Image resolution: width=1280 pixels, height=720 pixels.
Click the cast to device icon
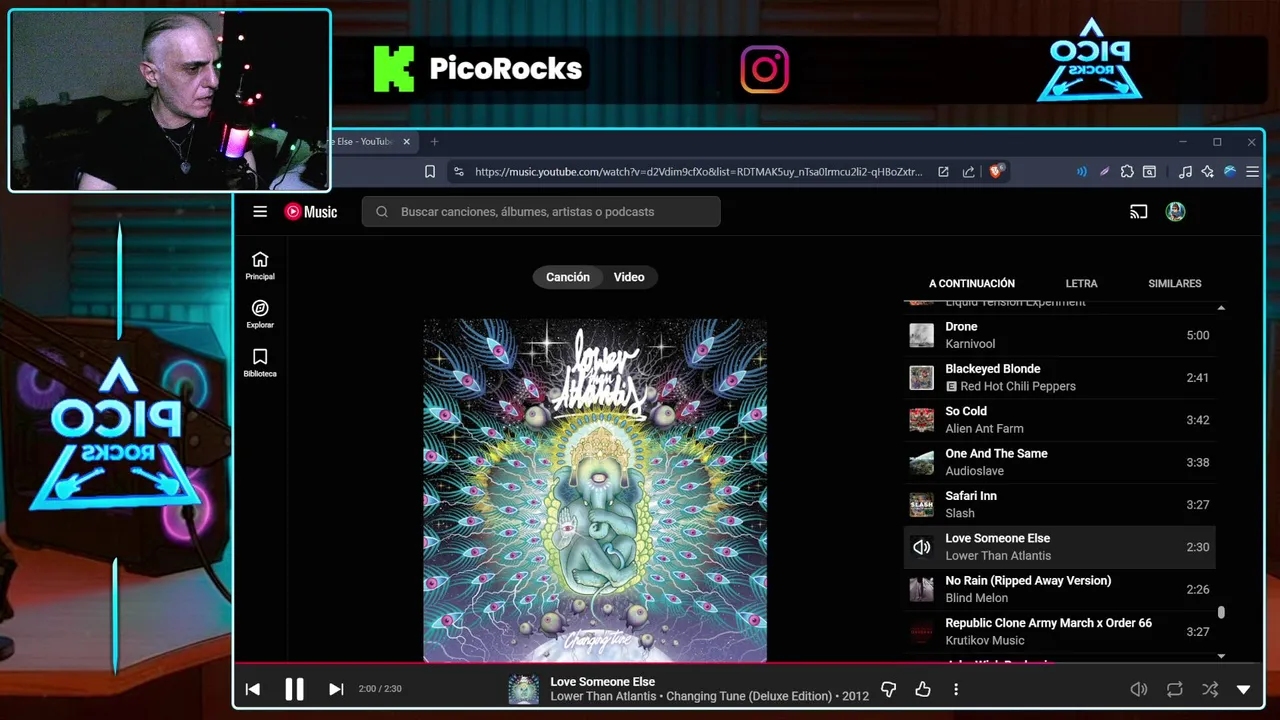[1138, 212]
